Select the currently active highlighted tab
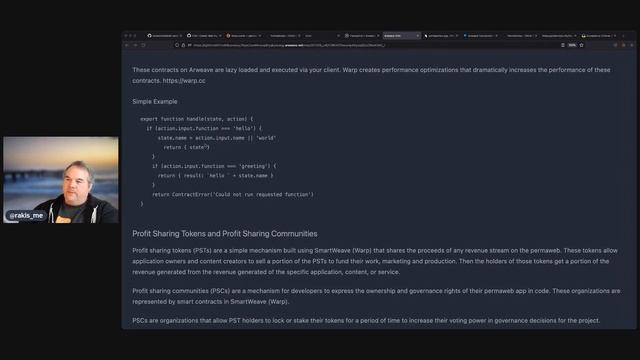 [401, 36]
